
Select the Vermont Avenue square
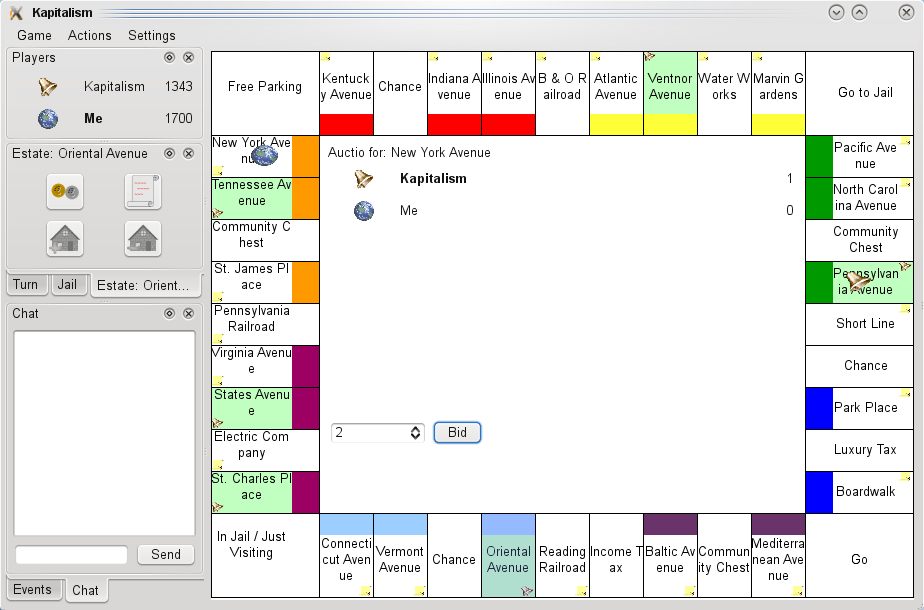400,556
